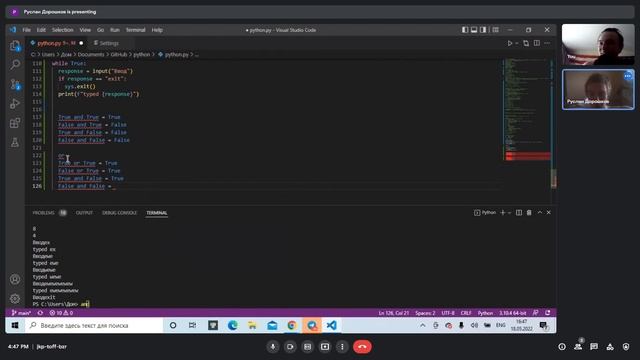The width and height of the screenshot is (640, 360).
Task: Open volume control in system tray
Action: 474,325
